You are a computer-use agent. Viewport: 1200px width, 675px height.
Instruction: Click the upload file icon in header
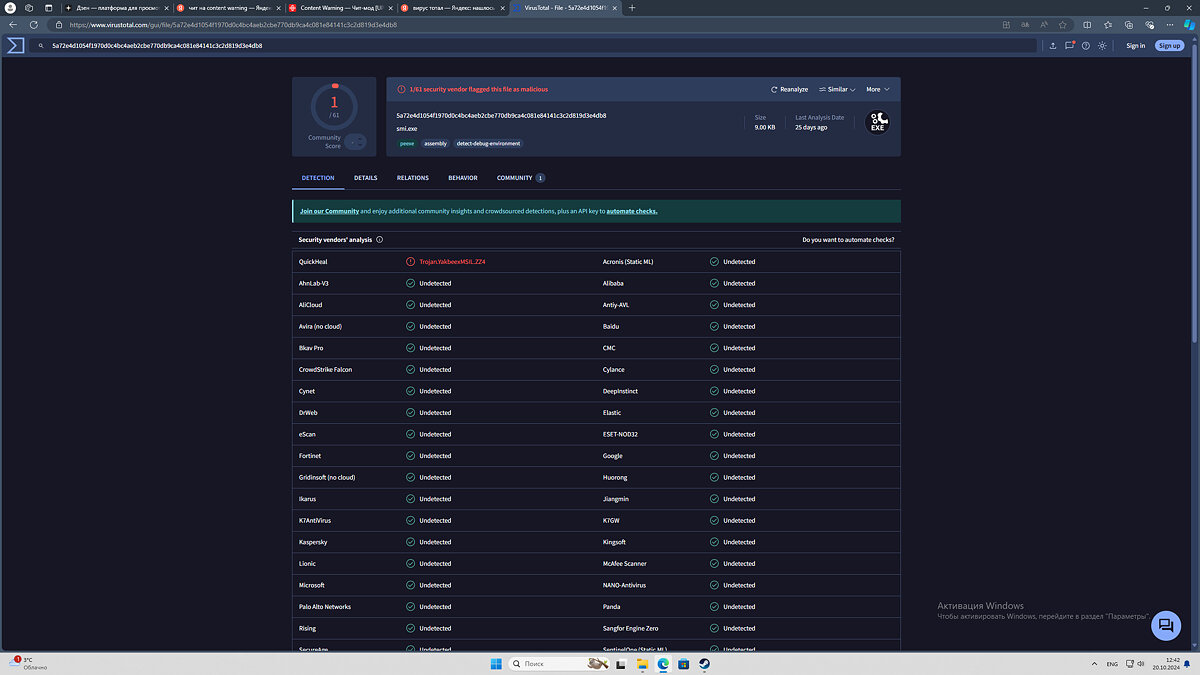[x=1053, y=45]
